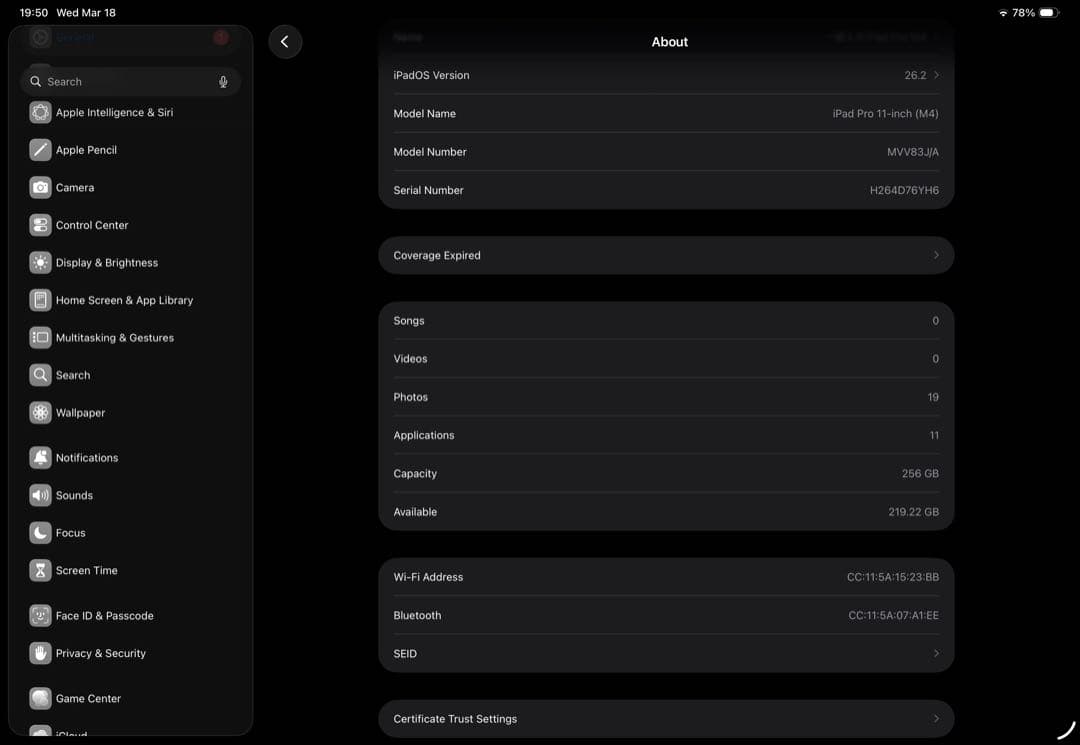The height and width of the screenshot is (745, 1080).
Task: Tap the Notifications bell icon
Action: [41, 457]
